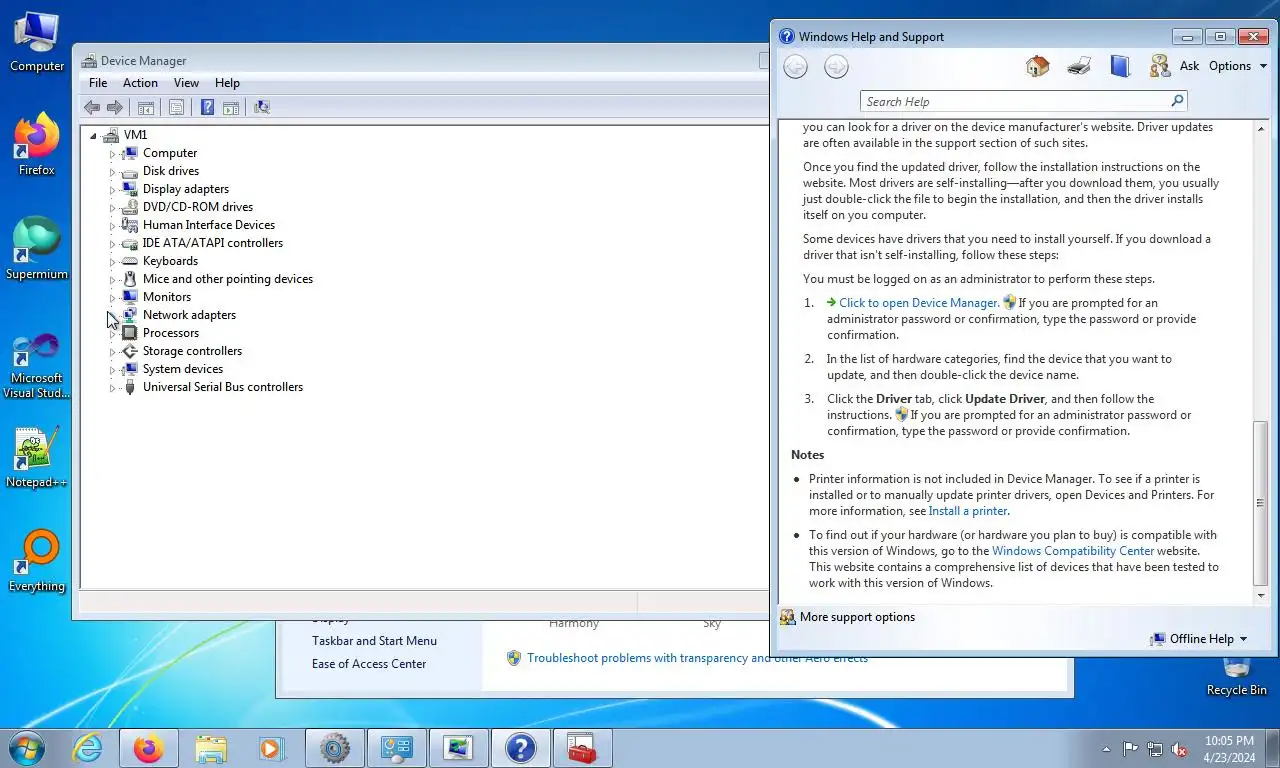Select Computer category in device tree
The width and height of the screenshot is (1280, 768).
(x=170, y=153)
